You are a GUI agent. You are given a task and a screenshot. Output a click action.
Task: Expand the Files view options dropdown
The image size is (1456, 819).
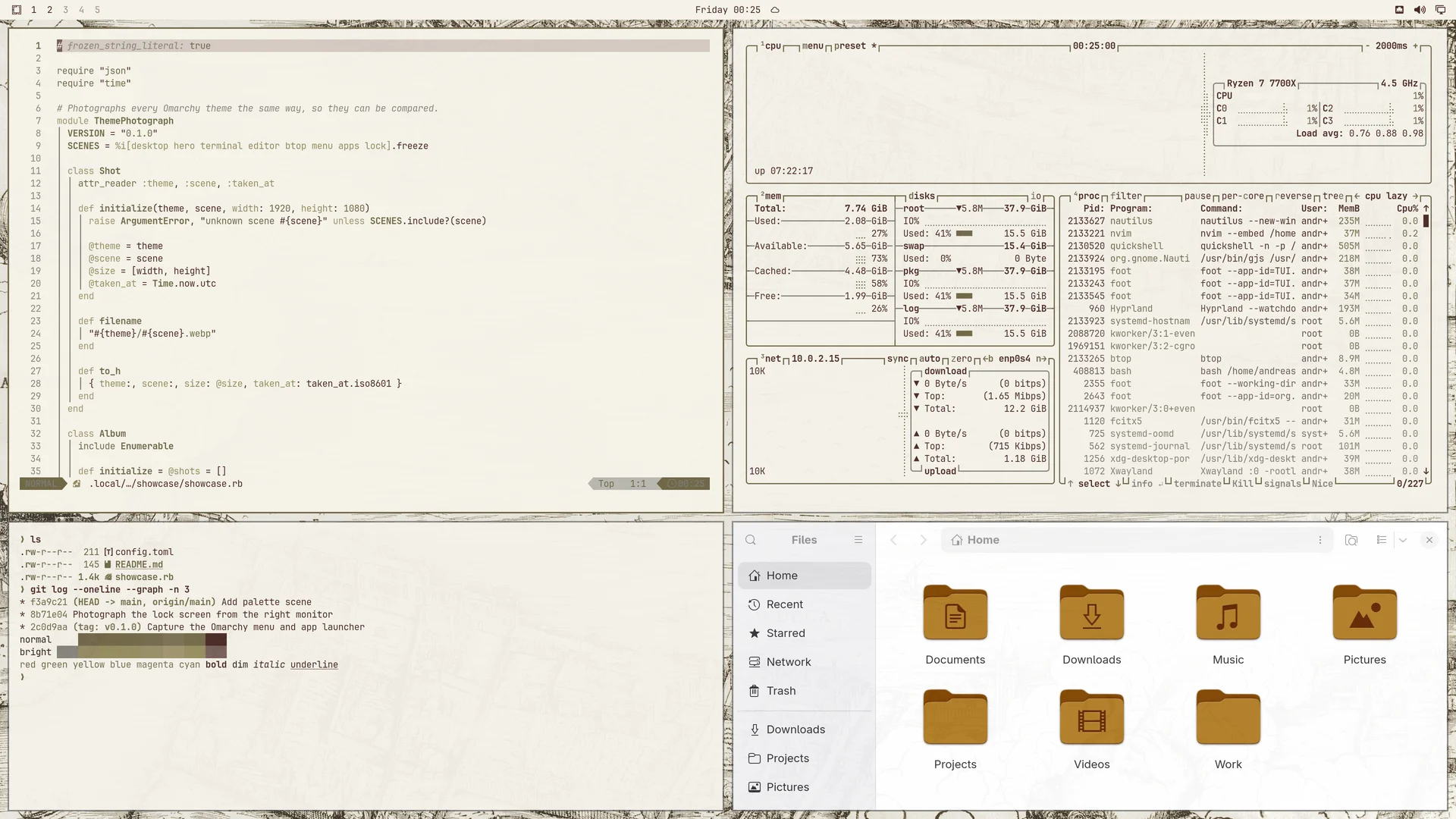click(1403, 540)
